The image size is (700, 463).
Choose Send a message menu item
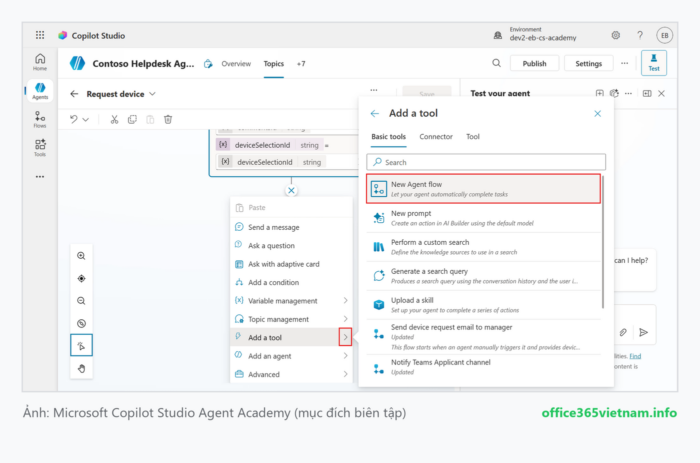[x=291, y=227]
